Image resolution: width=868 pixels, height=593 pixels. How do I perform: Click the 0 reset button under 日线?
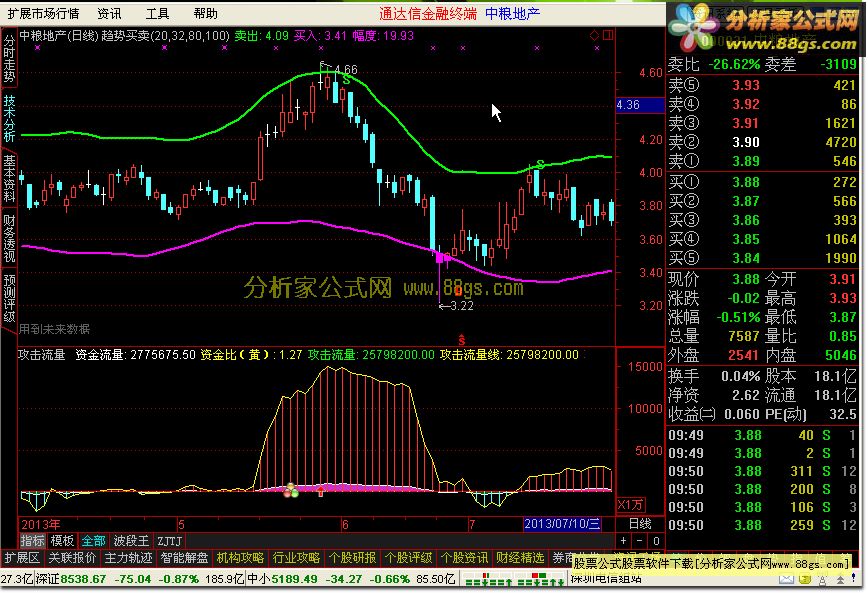[656, 540]
